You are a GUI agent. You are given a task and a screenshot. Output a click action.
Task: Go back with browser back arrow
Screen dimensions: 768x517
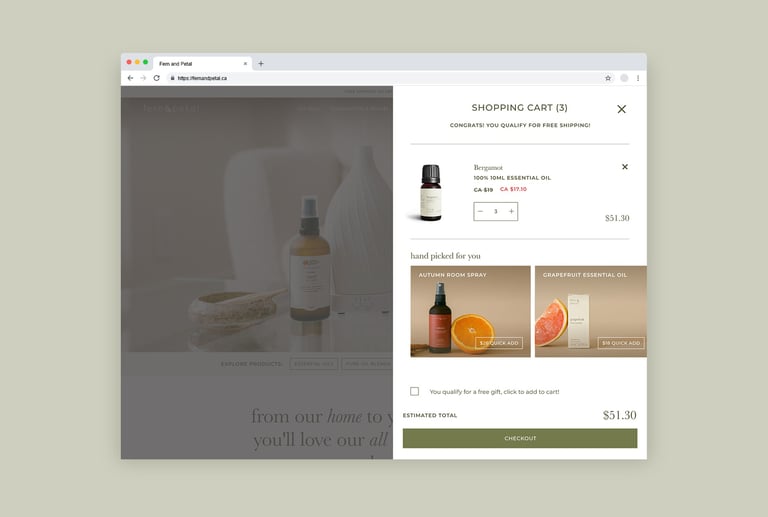pos(130,78)
